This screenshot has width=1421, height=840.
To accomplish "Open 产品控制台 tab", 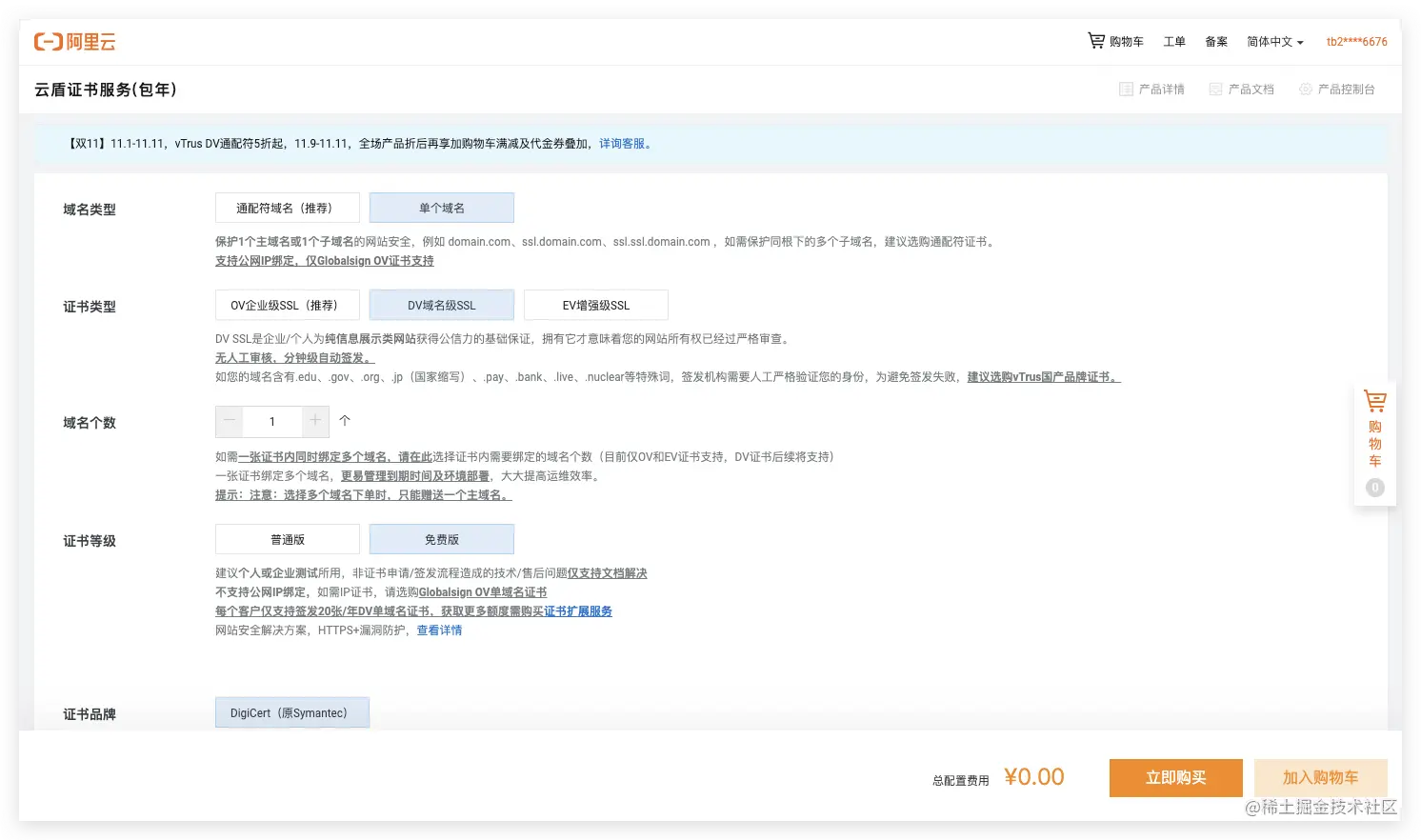I will 1337,90.
